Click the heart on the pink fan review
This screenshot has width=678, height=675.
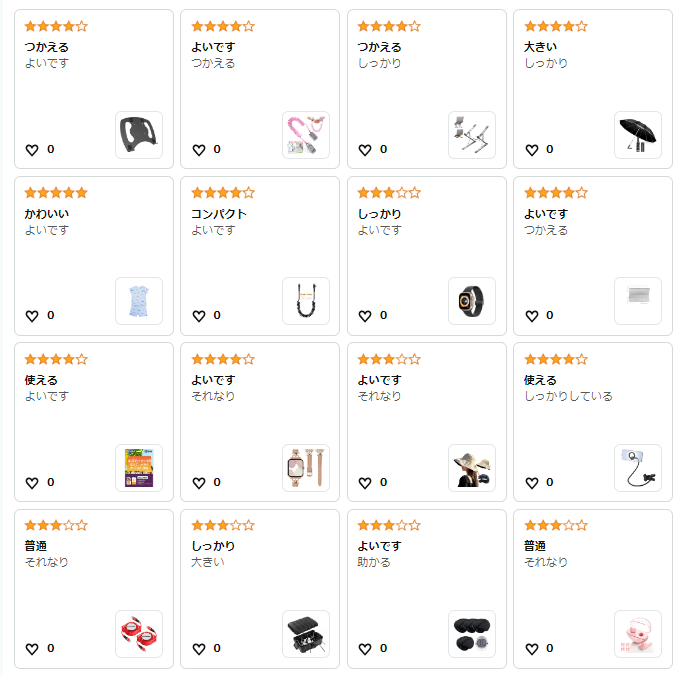point(531,649)
